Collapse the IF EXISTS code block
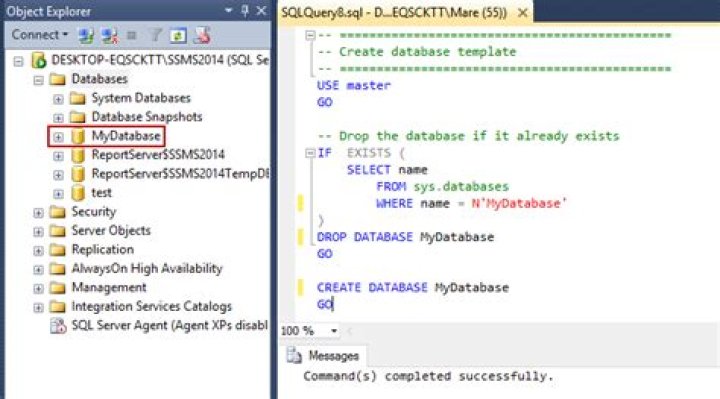This screenshot has width=720, height=399. click(310, 153)
